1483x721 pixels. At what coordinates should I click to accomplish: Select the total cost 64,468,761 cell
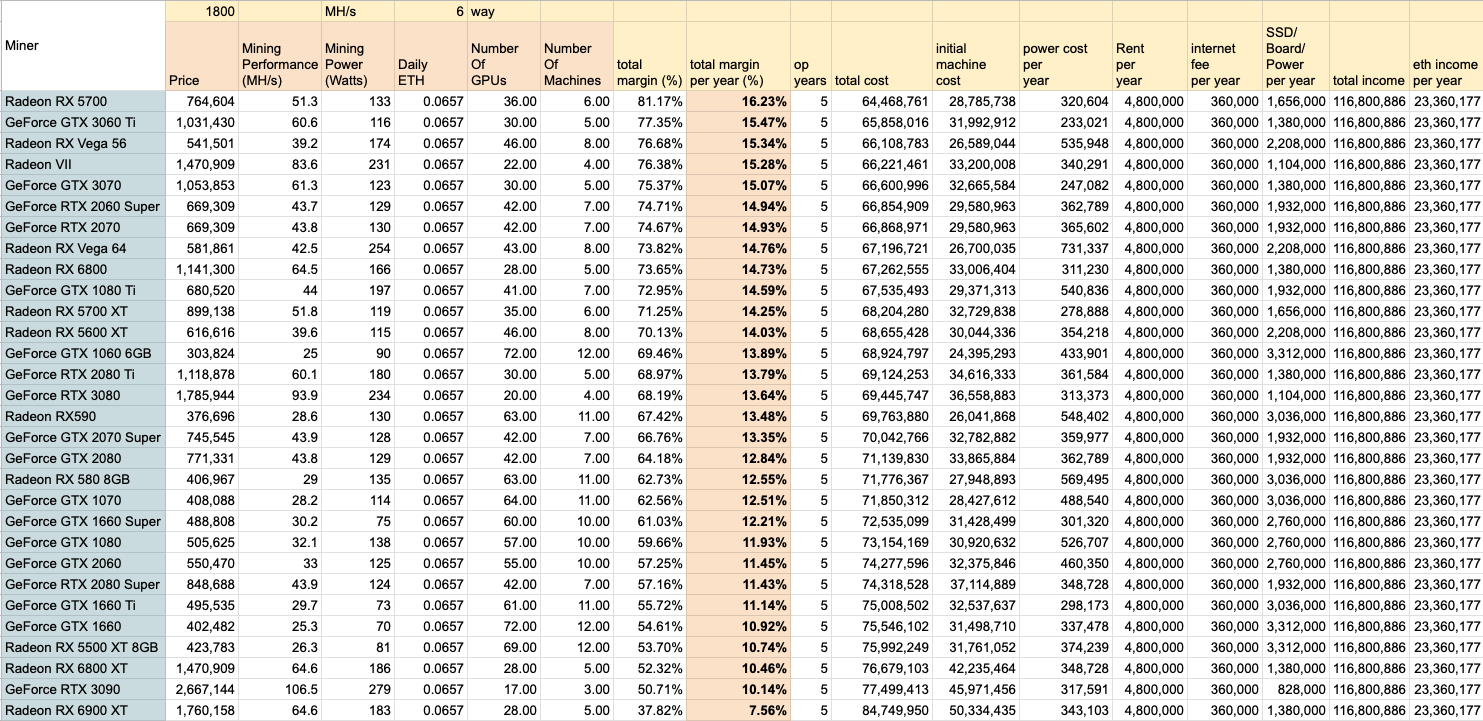(x=881, y=101)
